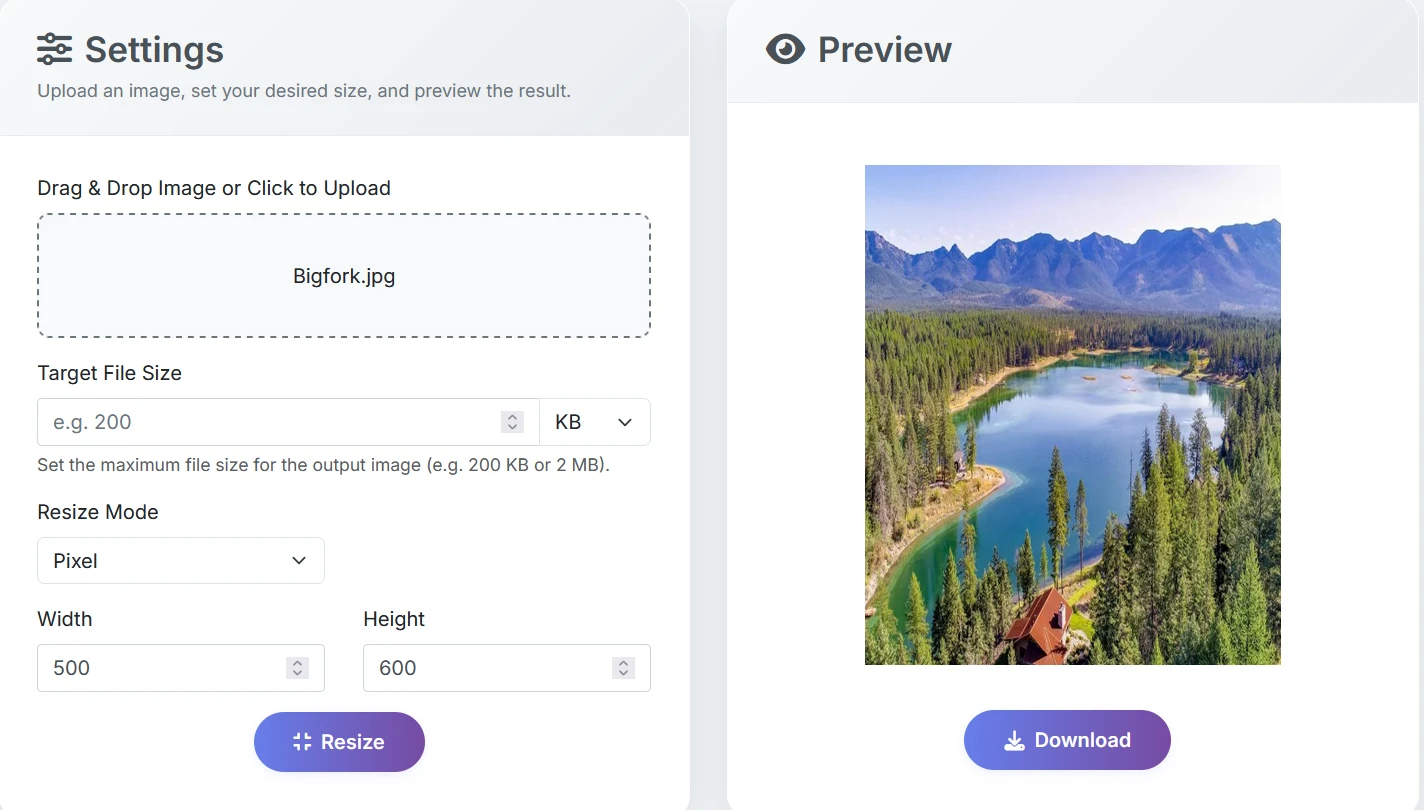
Task: Increase Target File Size with stepper up arrow
Action: click(x=512, y=417)
